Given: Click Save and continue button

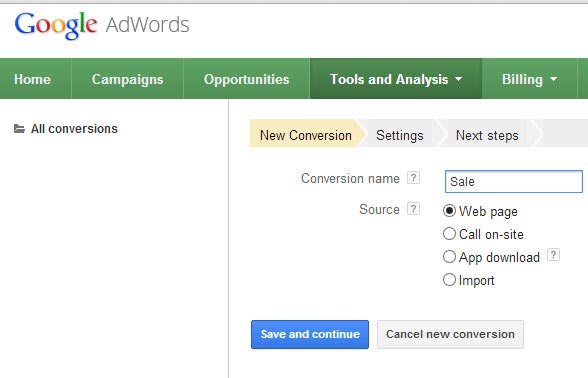Looking at the screenshot, I should [310, 334].
